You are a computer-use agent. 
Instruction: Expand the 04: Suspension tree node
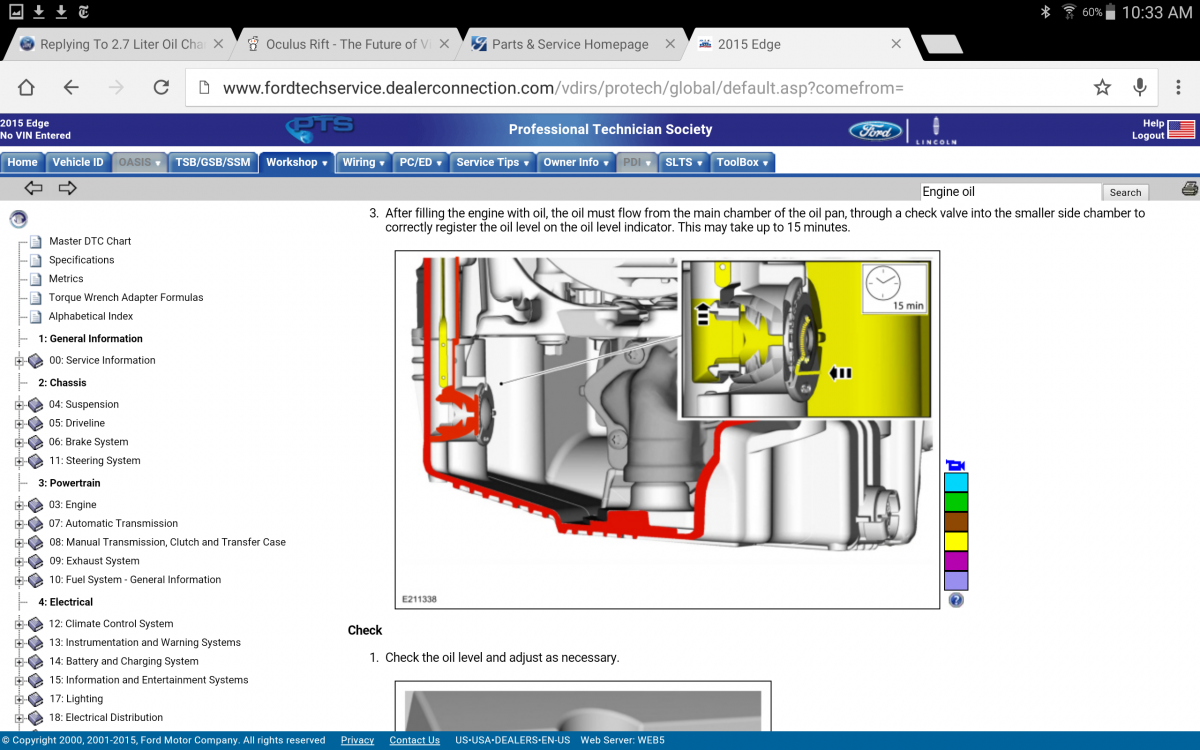click(x=19, y=405)
